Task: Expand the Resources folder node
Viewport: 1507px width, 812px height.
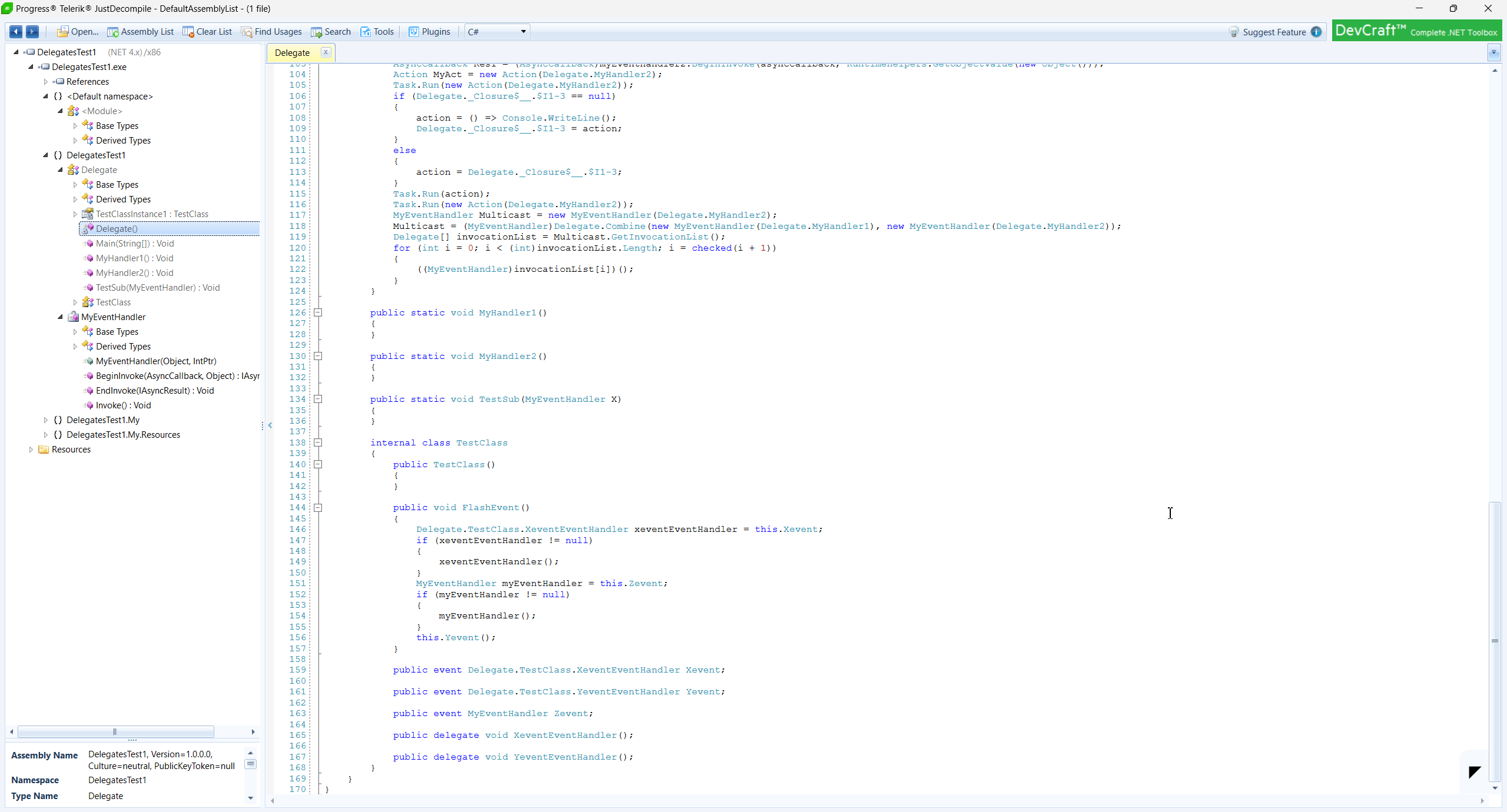Action: point(31,450)
